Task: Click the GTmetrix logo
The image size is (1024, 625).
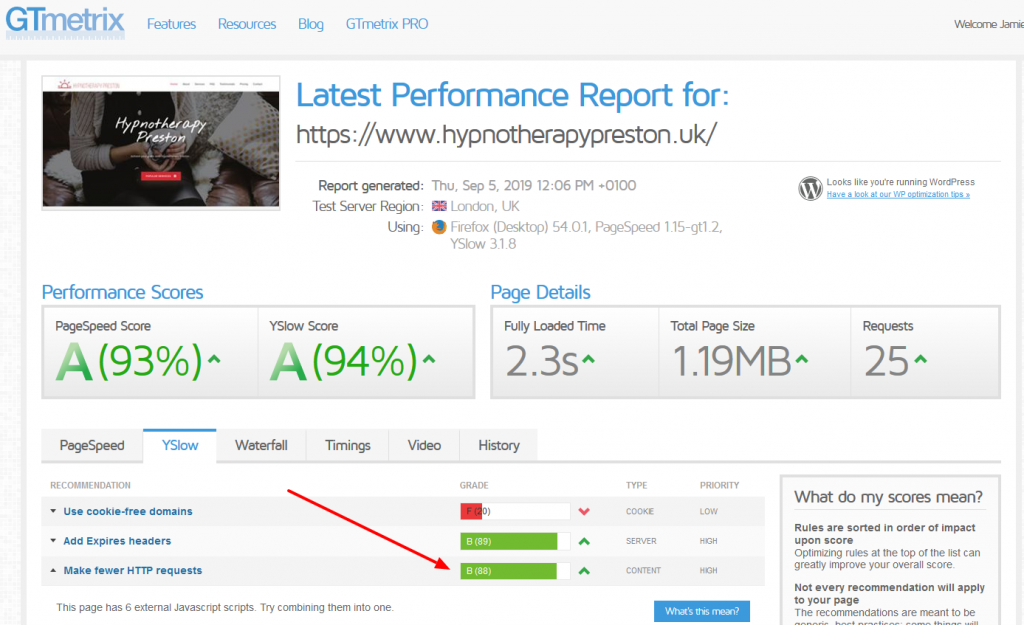Action: pos(65,22)
